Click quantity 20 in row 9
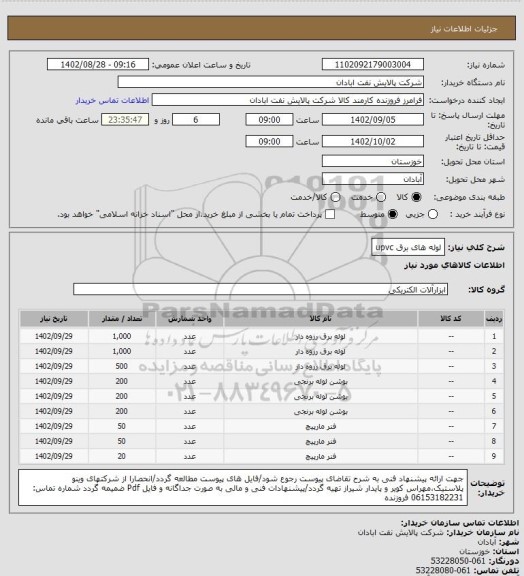524x576 pixels. (x=122, y=456)
